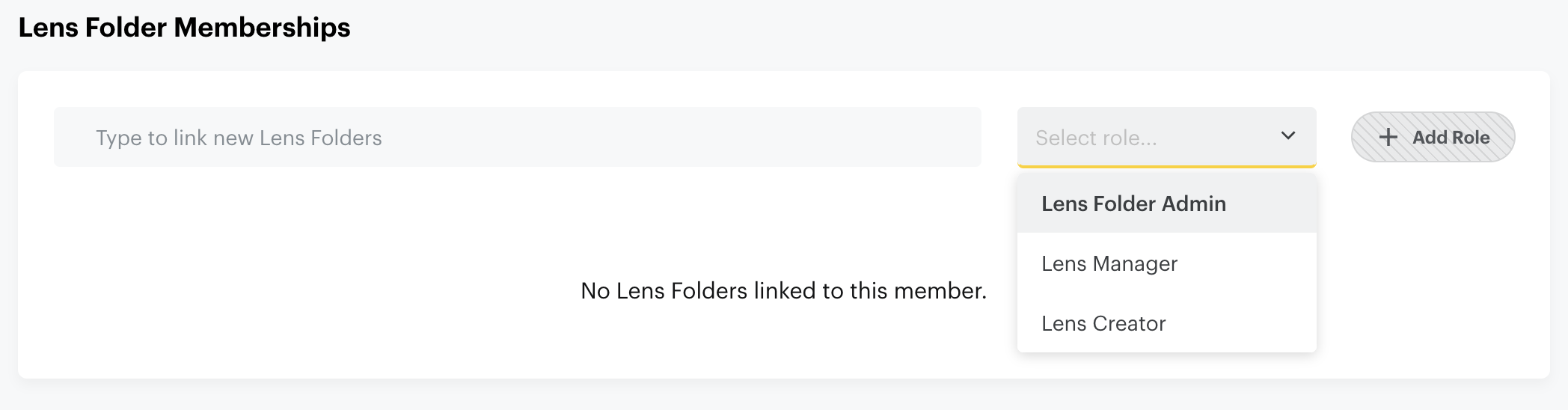Click the plus icon on Add Role
Image resolution: width=1568 pixels, height=410 pixels.
click(1388, 137)
